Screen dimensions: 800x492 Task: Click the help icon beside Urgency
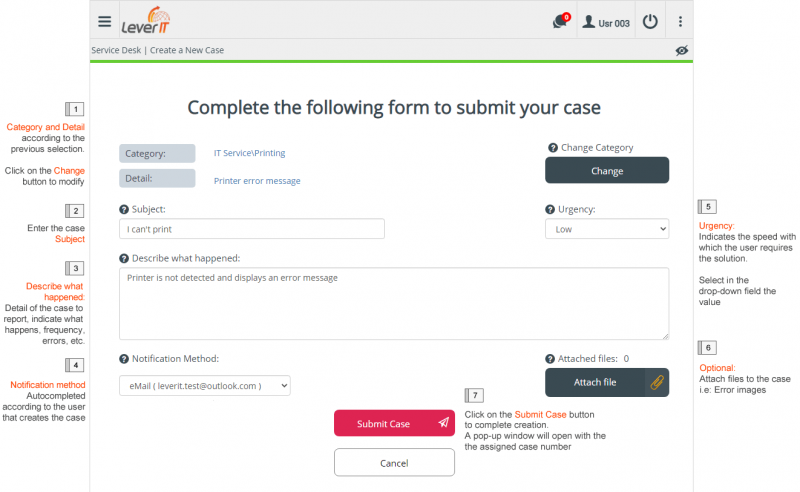point(550,209)
